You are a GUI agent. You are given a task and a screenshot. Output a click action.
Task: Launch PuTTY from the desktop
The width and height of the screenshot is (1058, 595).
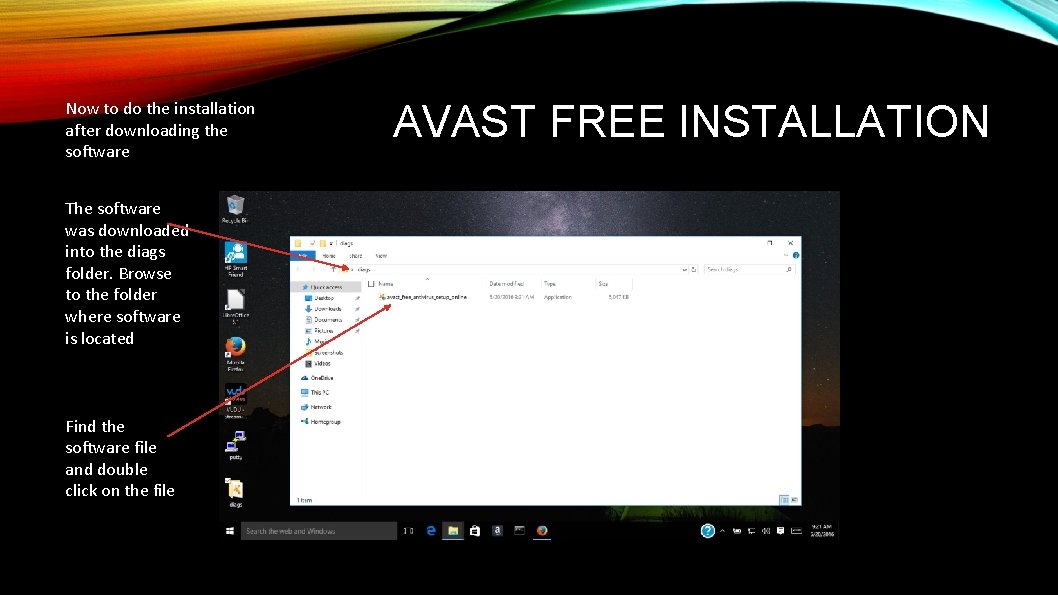click(x=237, y=443)
